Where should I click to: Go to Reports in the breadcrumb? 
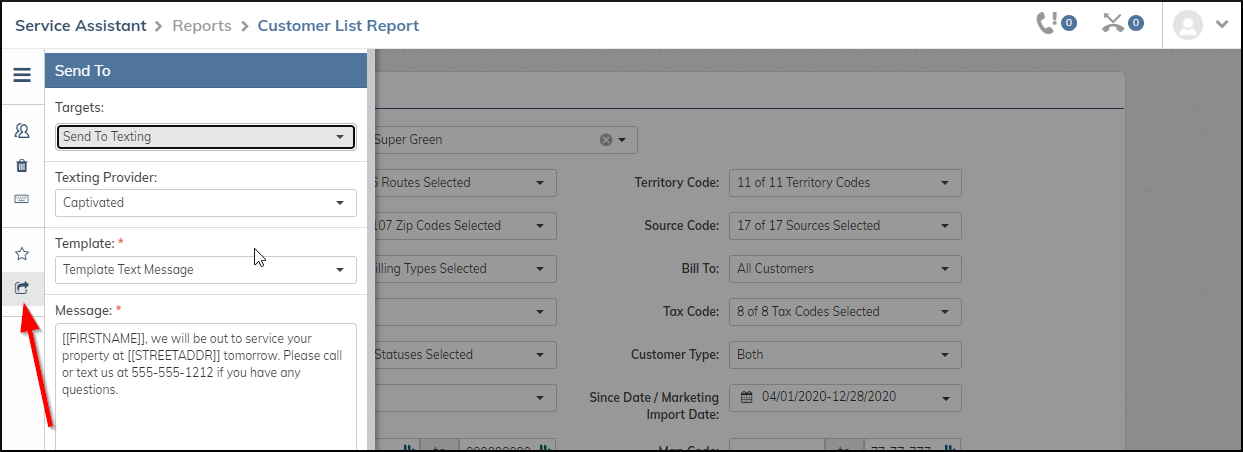point(201,25)
